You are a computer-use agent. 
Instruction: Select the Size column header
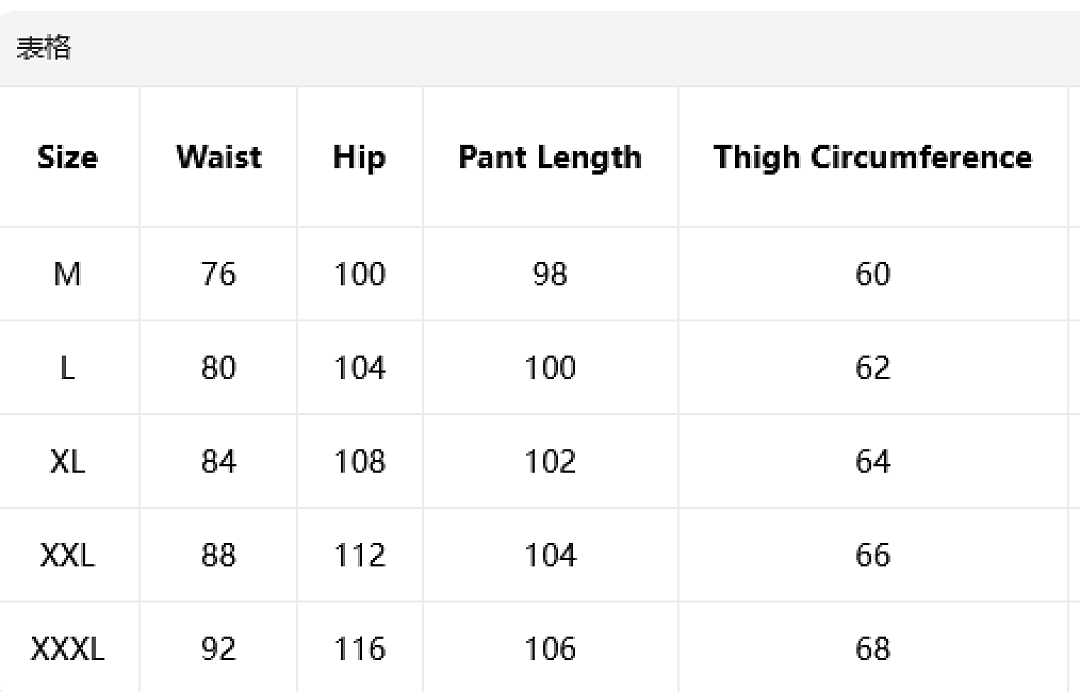pyautogui.click(x=68, y=157)
